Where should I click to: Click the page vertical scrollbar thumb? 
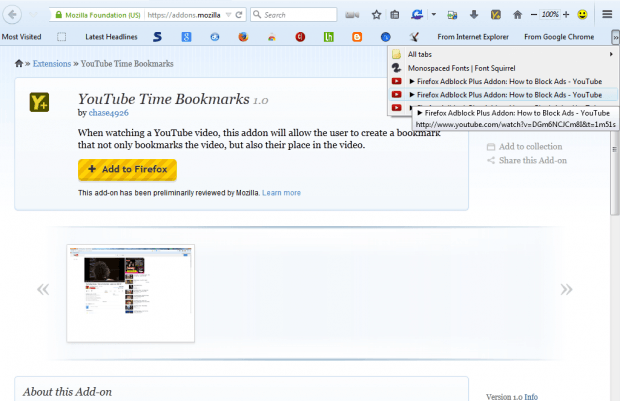(x=614, y=173)
